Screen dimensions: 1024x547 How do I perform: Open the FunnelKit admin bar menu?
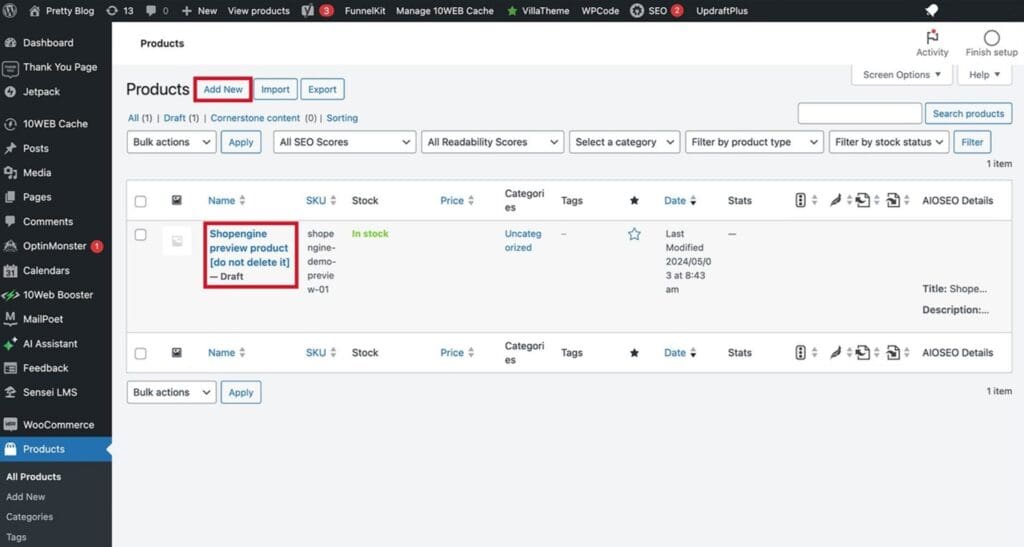click(364, 10)
